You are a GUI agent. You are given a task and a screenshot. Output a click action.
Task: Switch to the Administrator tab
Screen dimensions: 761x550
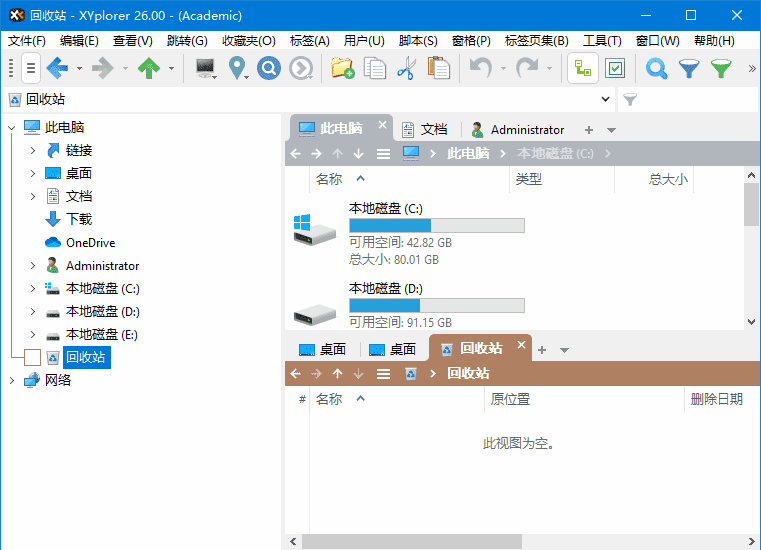[518, 130]
